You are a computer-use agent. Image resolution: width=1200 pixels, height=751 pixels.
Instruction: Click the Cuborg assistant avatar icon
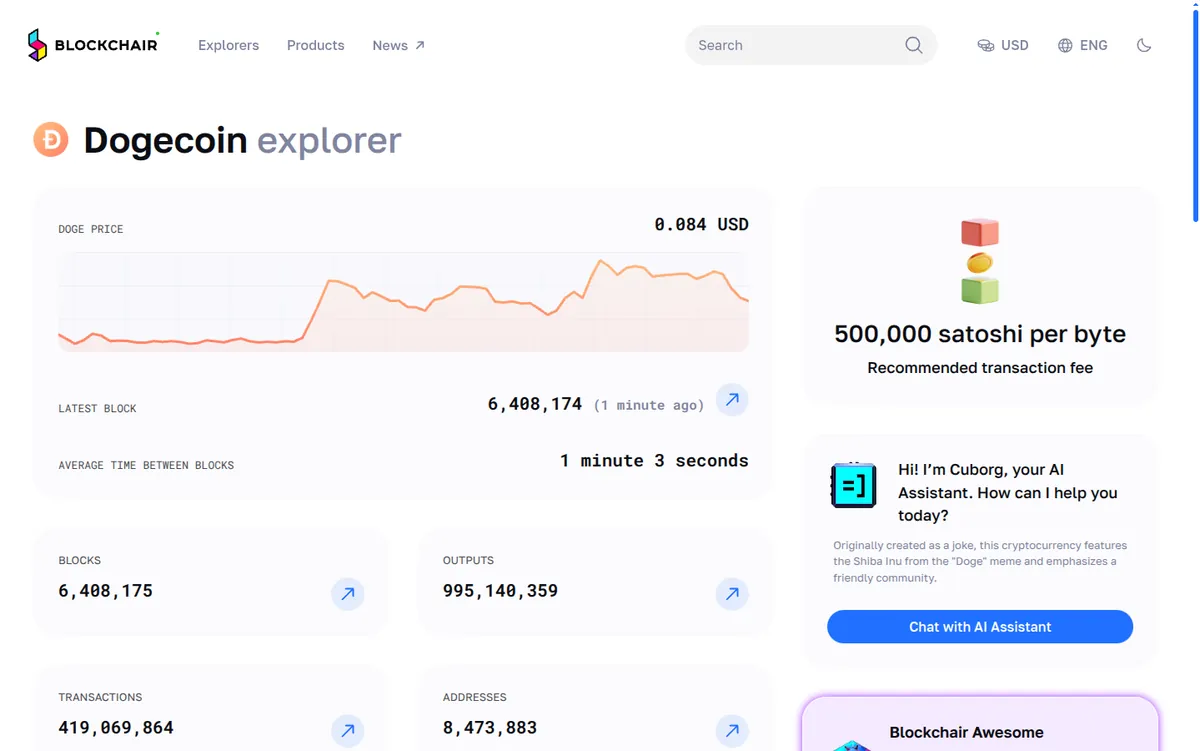pos(854,485)
